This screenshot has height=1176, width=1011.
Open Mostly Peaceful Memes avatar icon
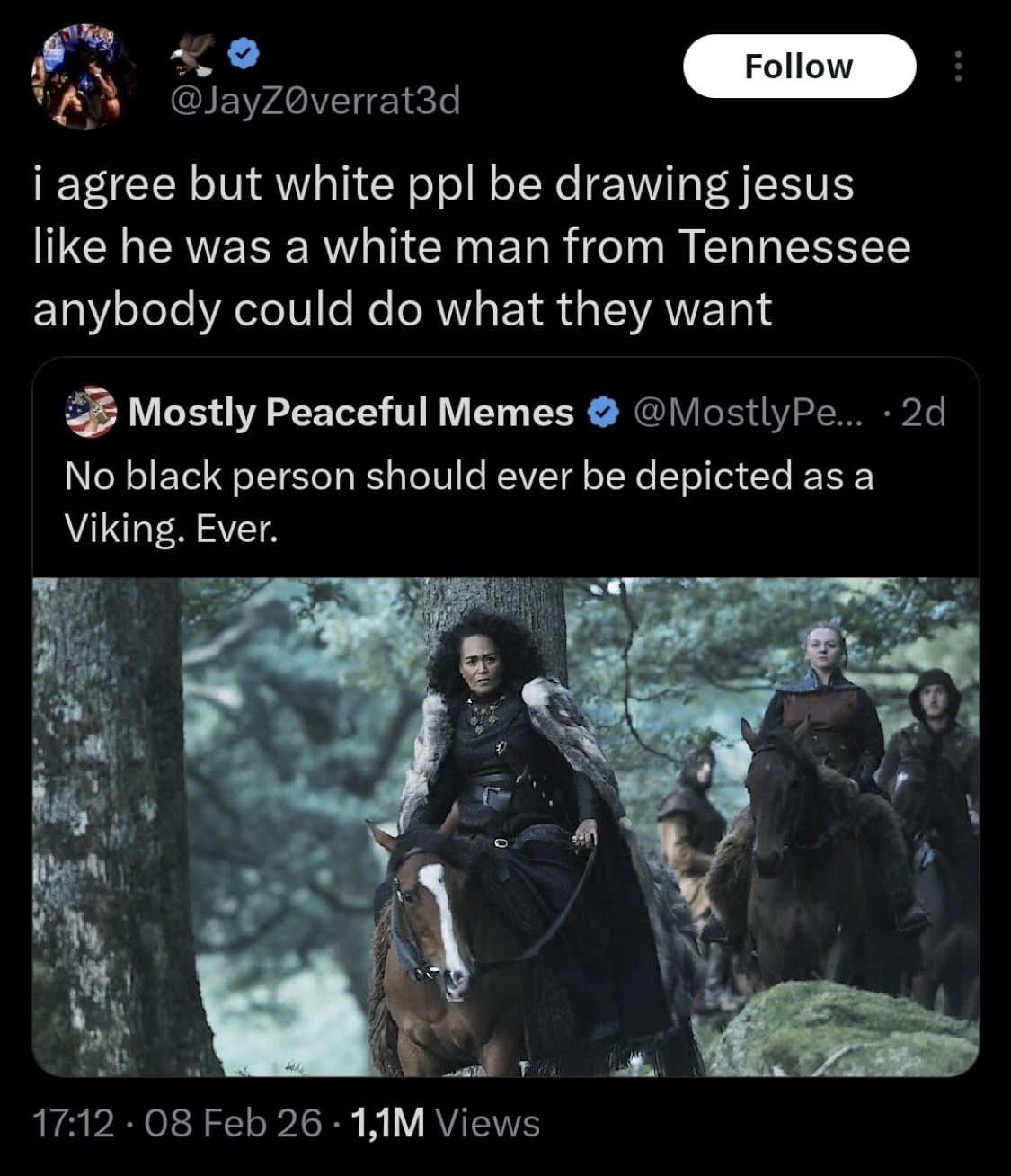coord(91,413)
